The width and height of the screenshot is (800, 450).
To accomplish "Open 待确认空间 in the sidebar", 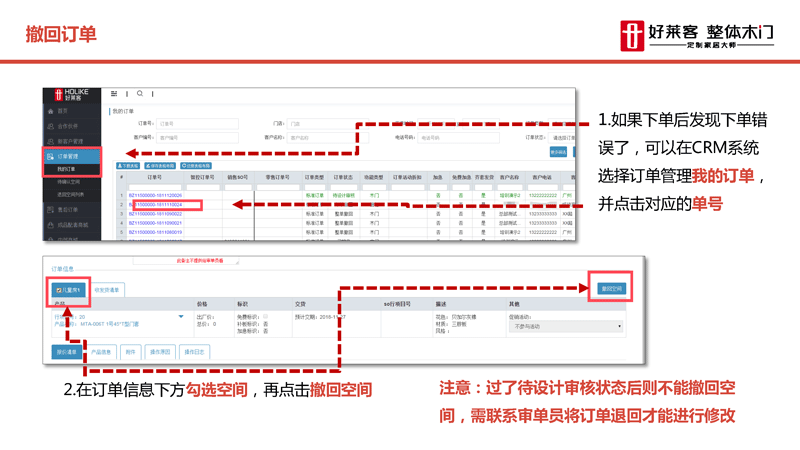I will pyautogui.click(x=68, y=182).
